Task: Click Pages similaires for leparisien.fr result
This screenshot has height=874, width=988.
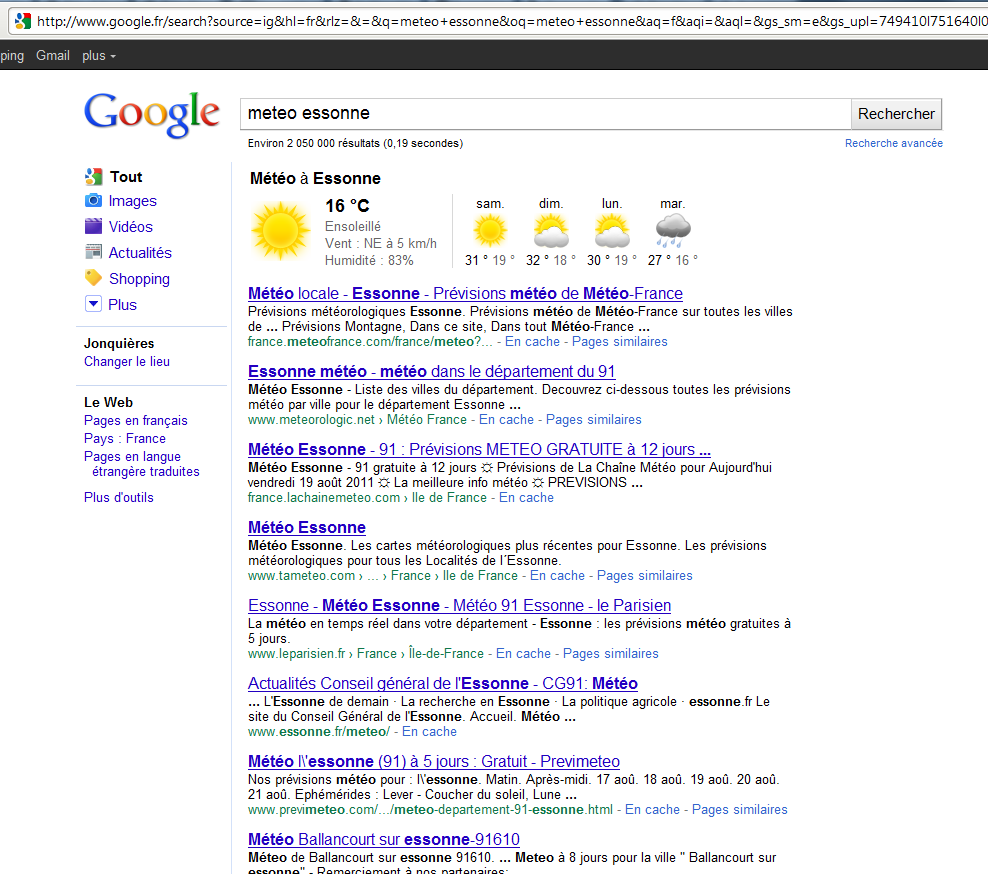Action: (611, 653)
